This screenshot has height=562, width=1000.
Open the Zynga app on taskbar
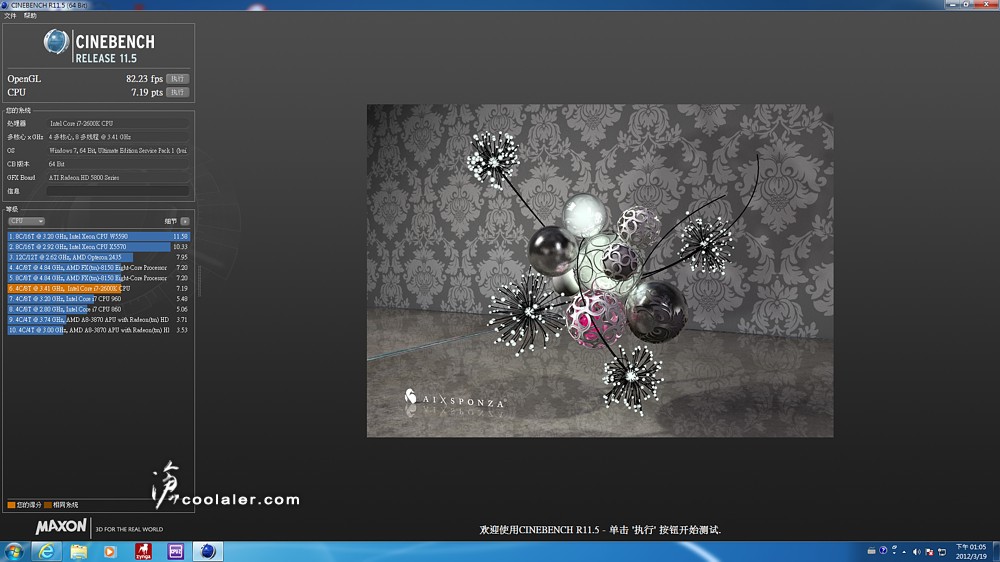point(143,551)
